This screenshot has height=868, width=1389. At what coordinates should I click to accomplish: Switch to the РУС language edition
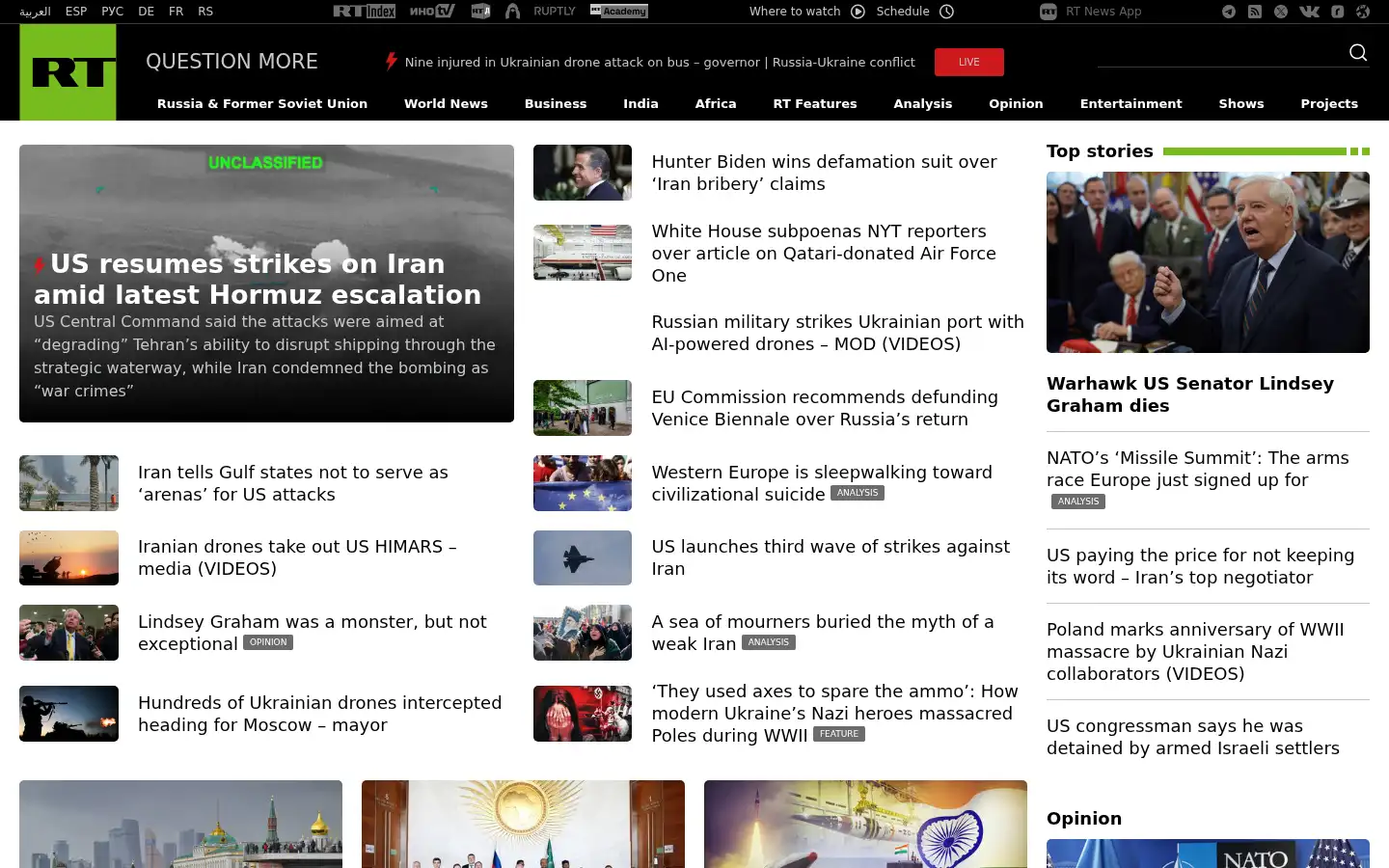pos(113,12)
